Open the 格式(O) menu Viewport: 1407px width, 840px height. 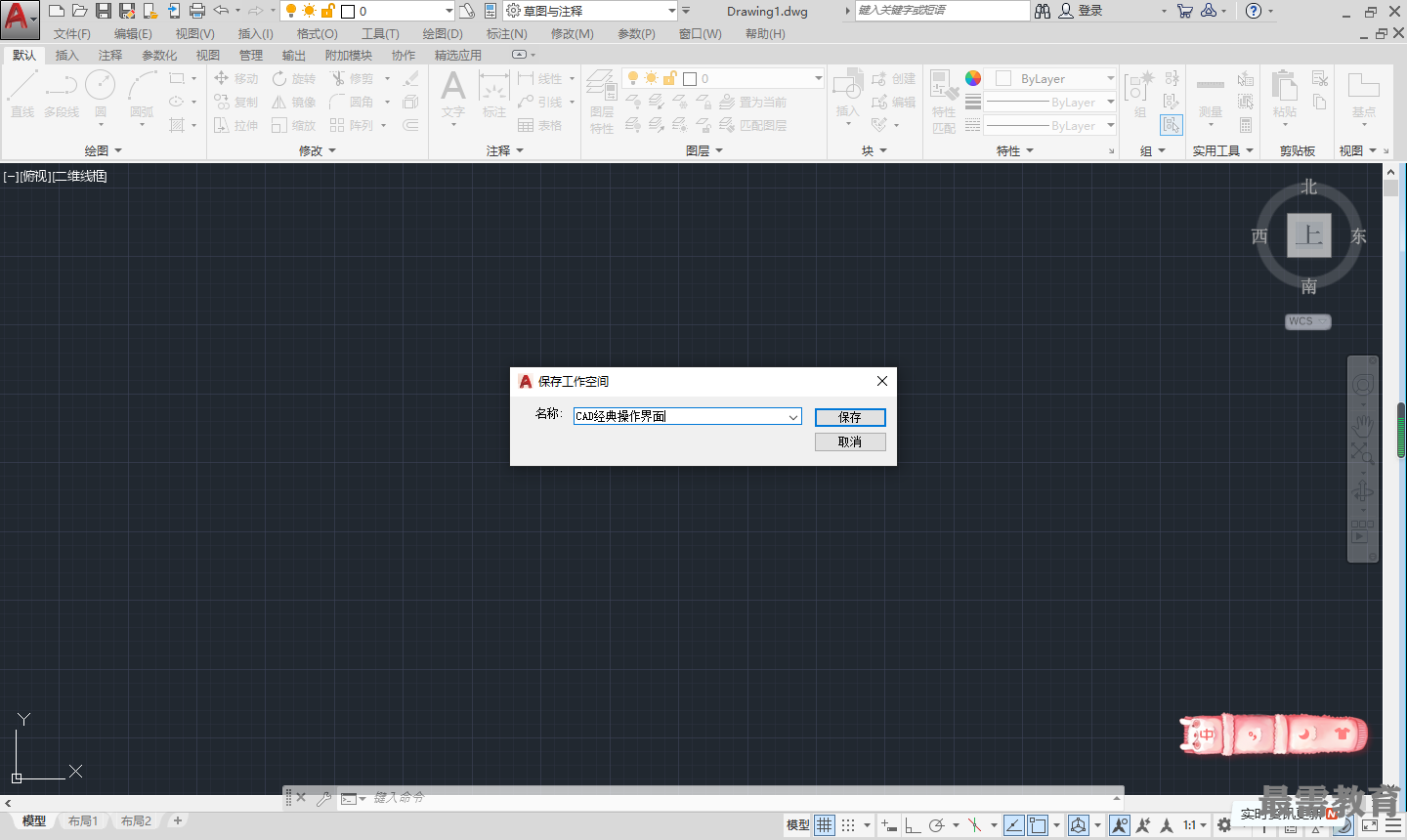(x=318, y=33)
